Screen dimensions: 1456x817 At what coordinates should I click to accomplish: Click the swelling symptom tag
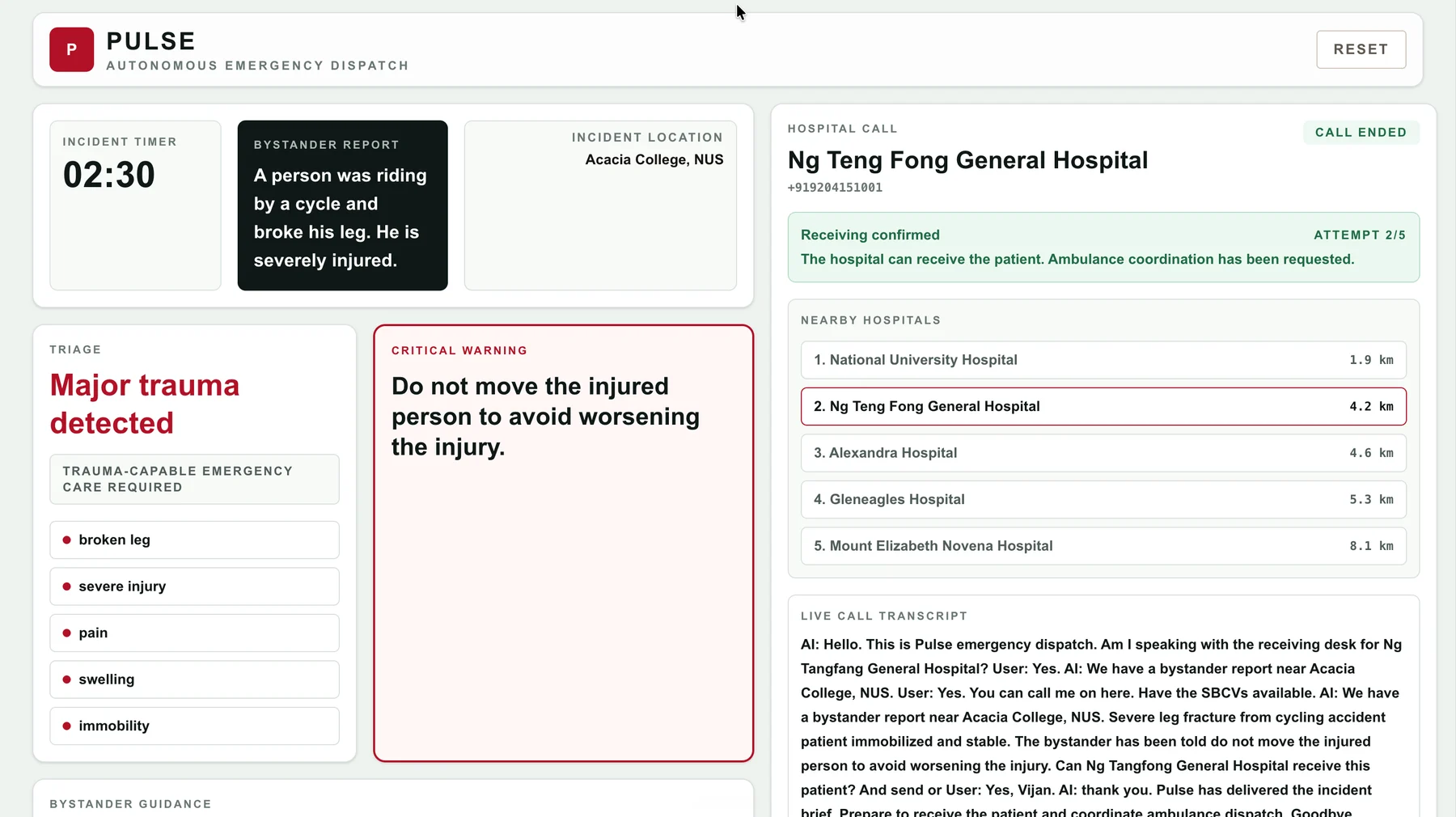click(x=194, y=679)
